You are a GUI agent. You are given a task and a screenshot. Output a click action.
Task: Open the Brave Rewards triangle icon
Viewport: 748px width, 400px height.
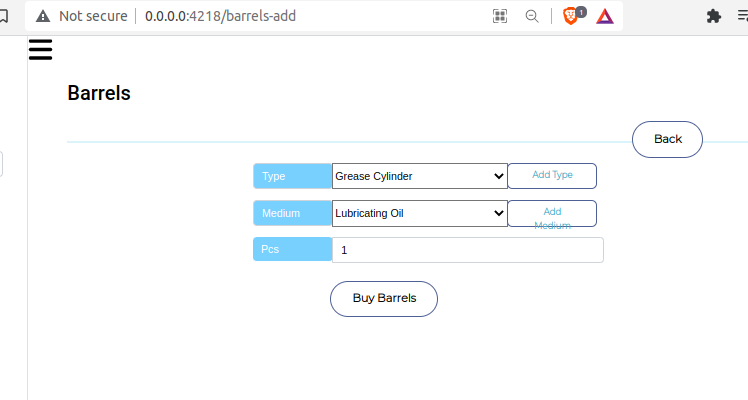(x=605, y=16)
